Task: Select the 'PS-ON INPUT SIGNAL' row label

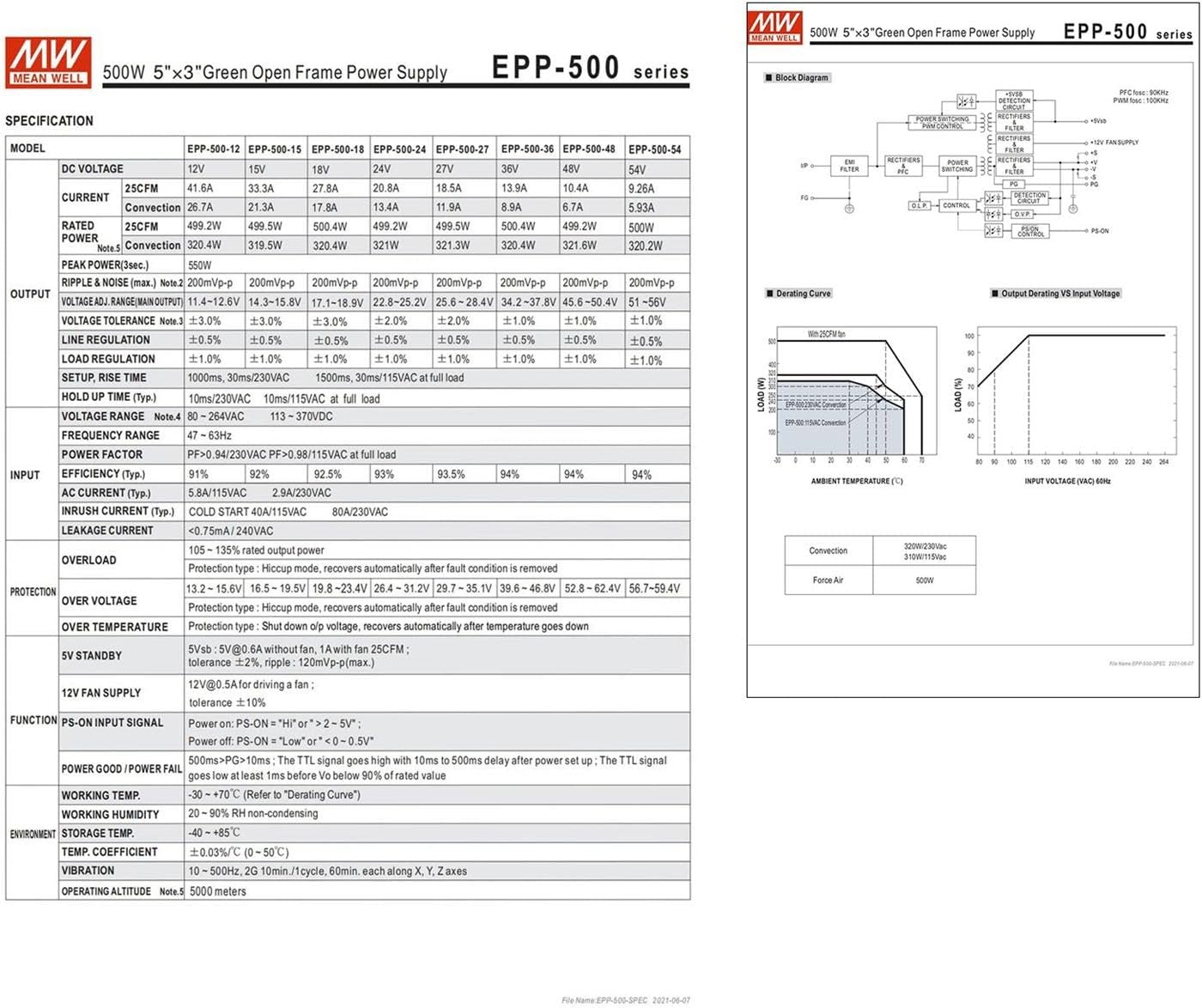Action: [x=112, y=723]
